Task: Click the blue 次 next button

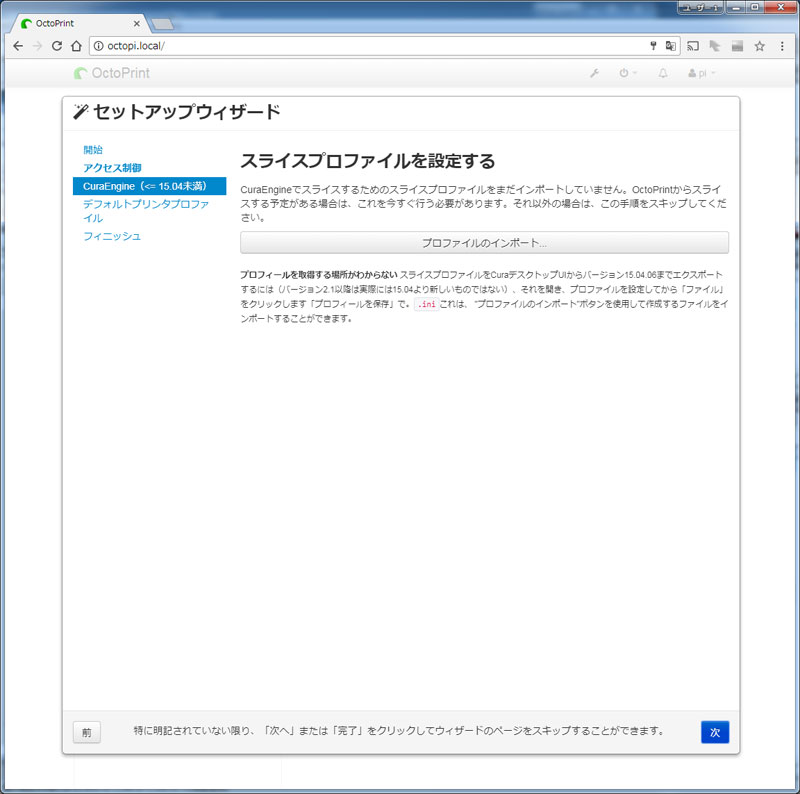Action: click(x=715, y=732)
